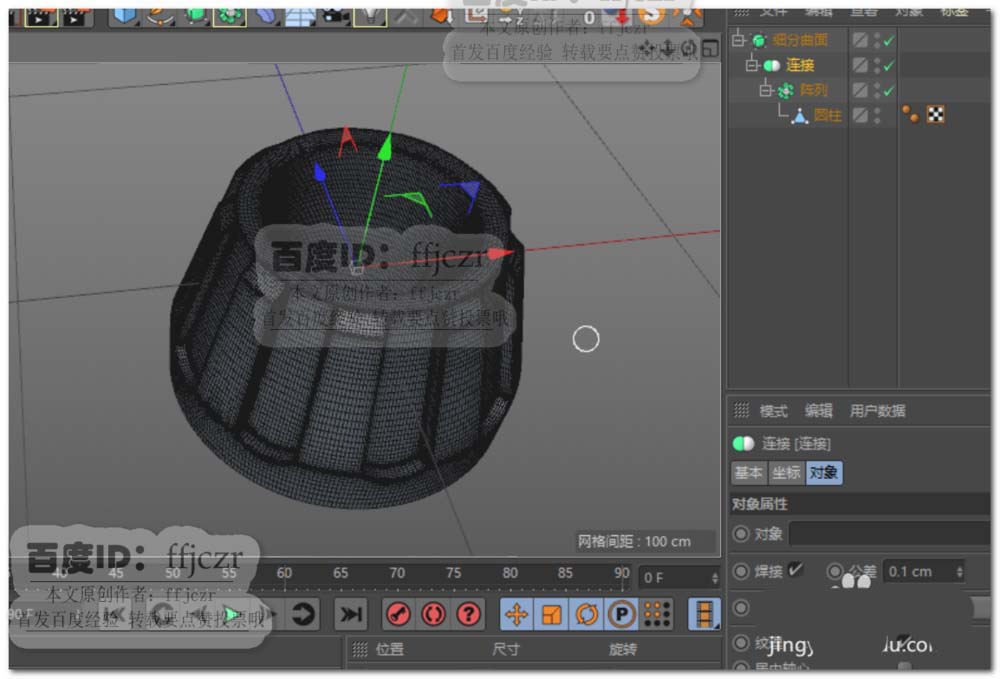The width and height of the screenshot is (1000, 679).
Task: Toggle scale keyframe recording icon
Action: 551,615
